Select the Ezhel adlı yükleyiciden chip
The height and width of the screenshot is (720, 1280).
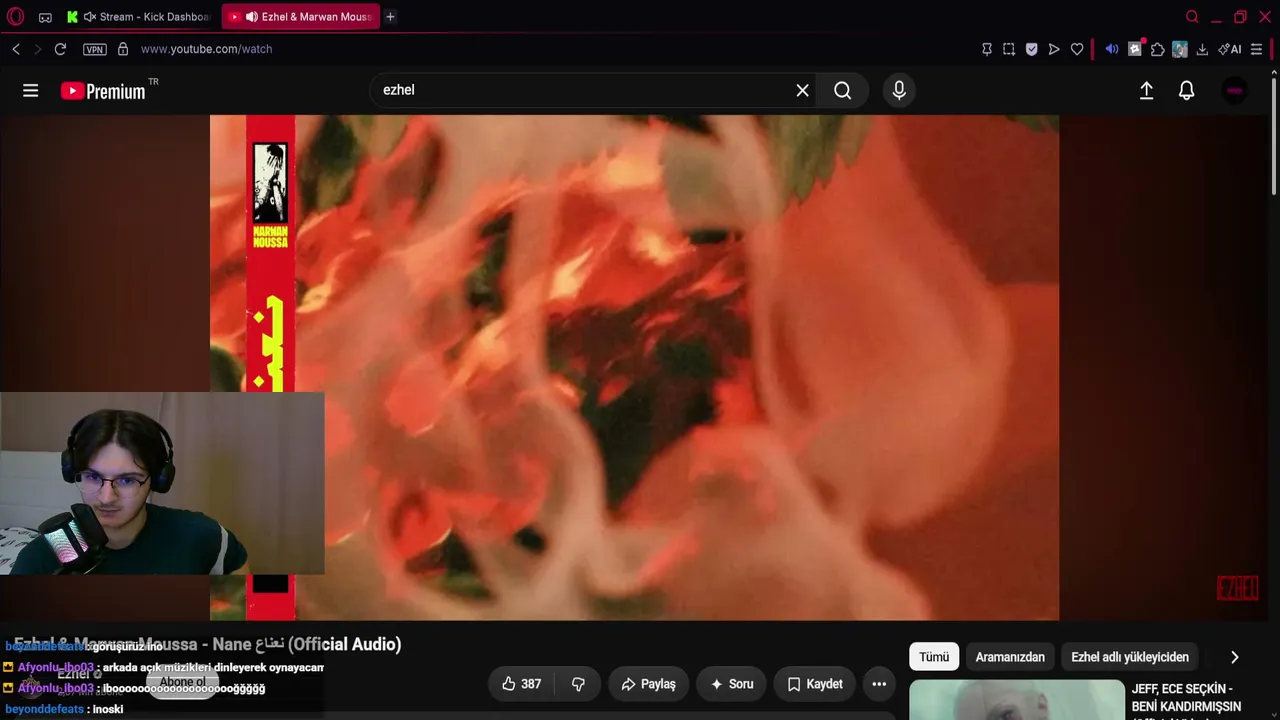[1130, 657]
